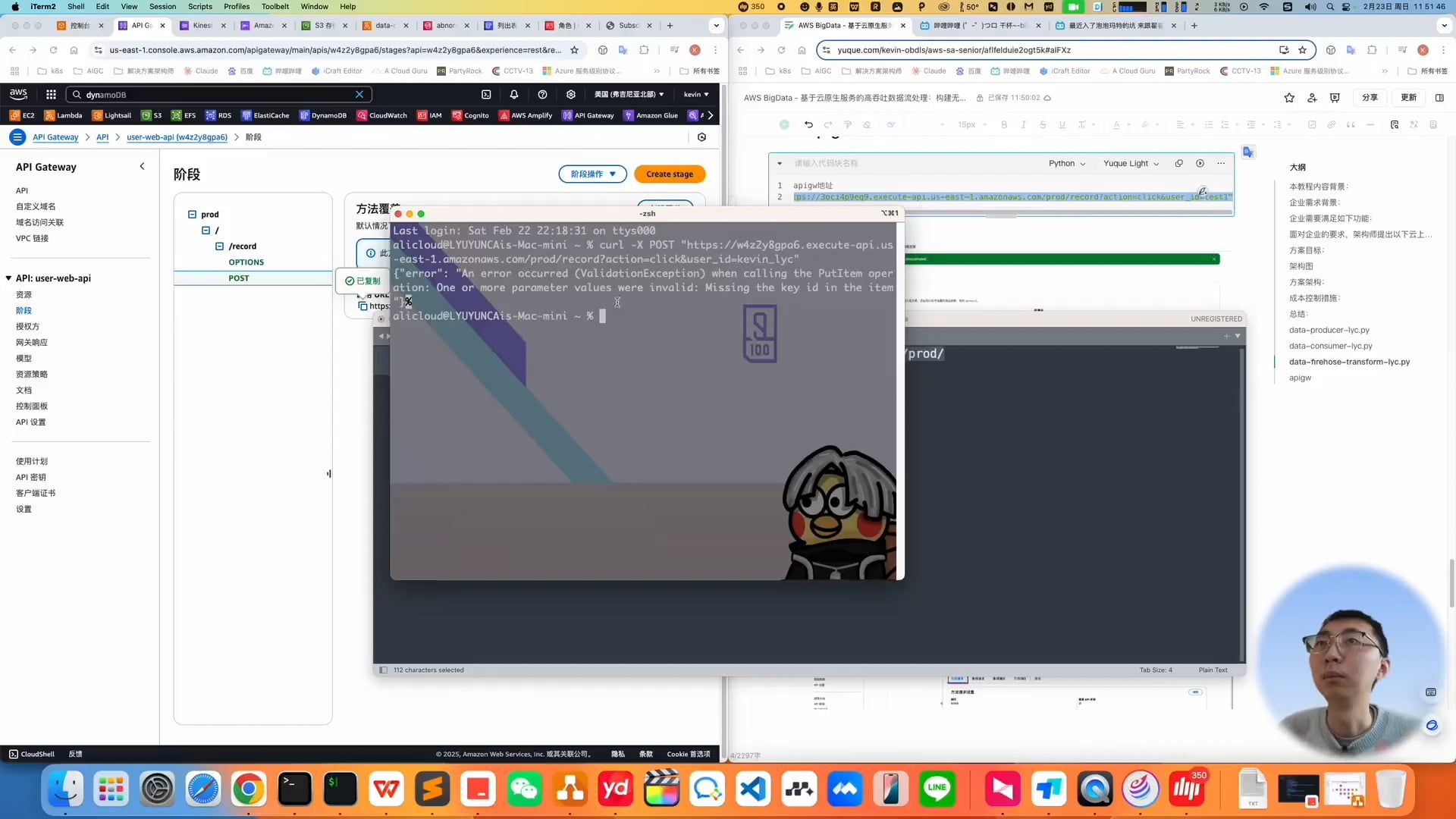
Task: Click the undo icon in Yuque toolbar
Action: [x=808, y=125]
